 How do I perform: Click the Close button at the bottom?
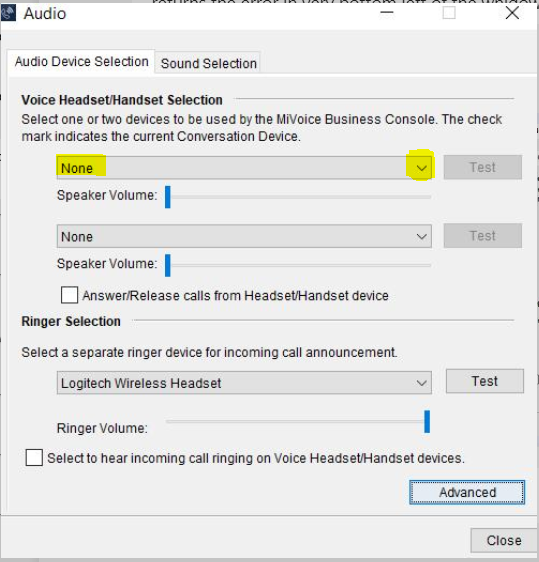(x=504, y=540)
